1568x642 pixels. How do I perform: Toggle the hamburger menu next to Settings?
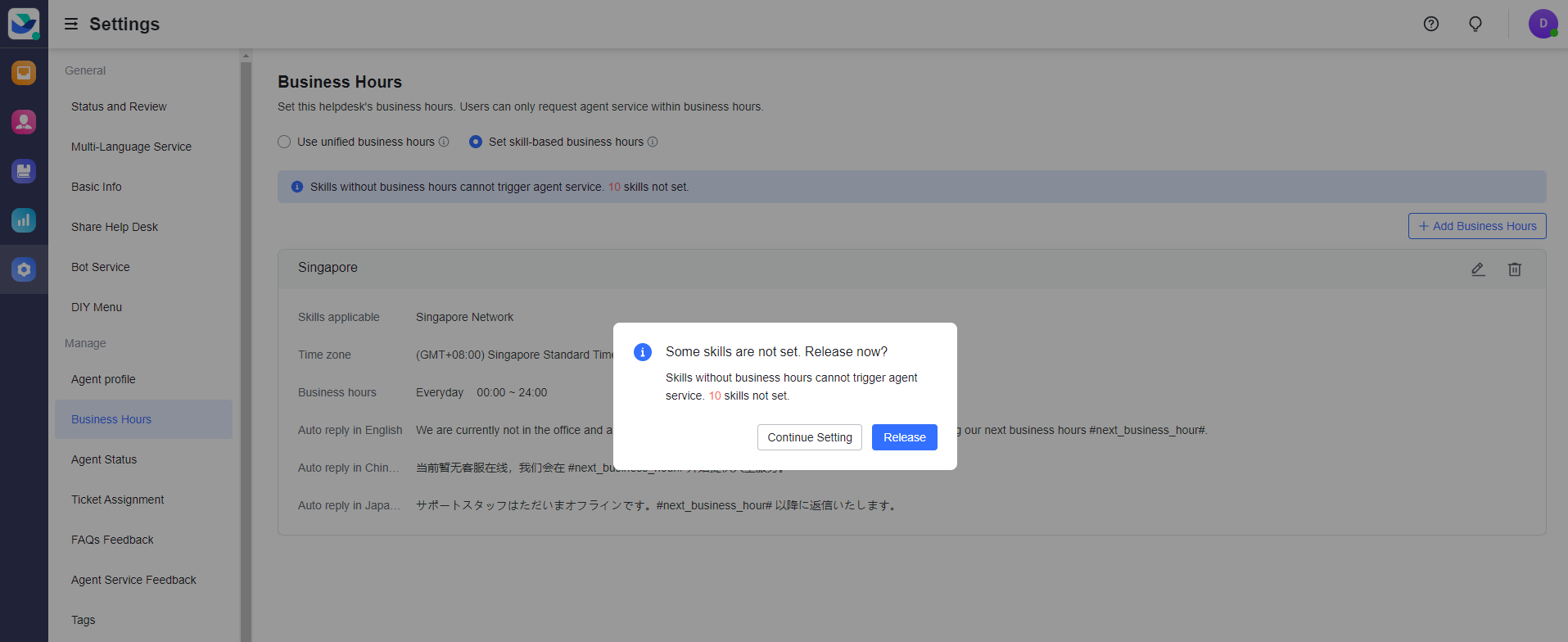[71, 24]
